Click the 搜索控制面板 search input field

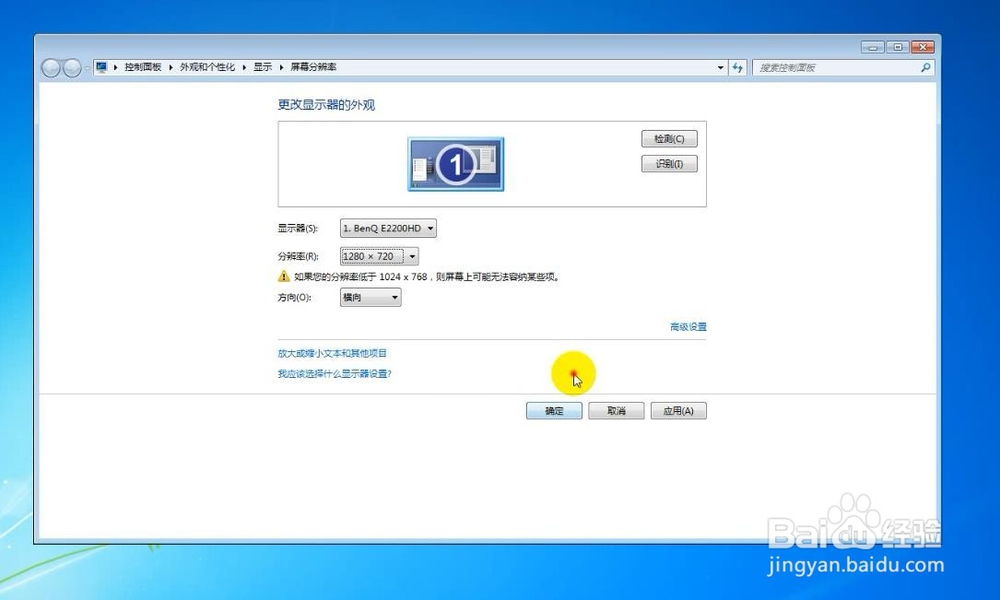[x=830, y=67]
